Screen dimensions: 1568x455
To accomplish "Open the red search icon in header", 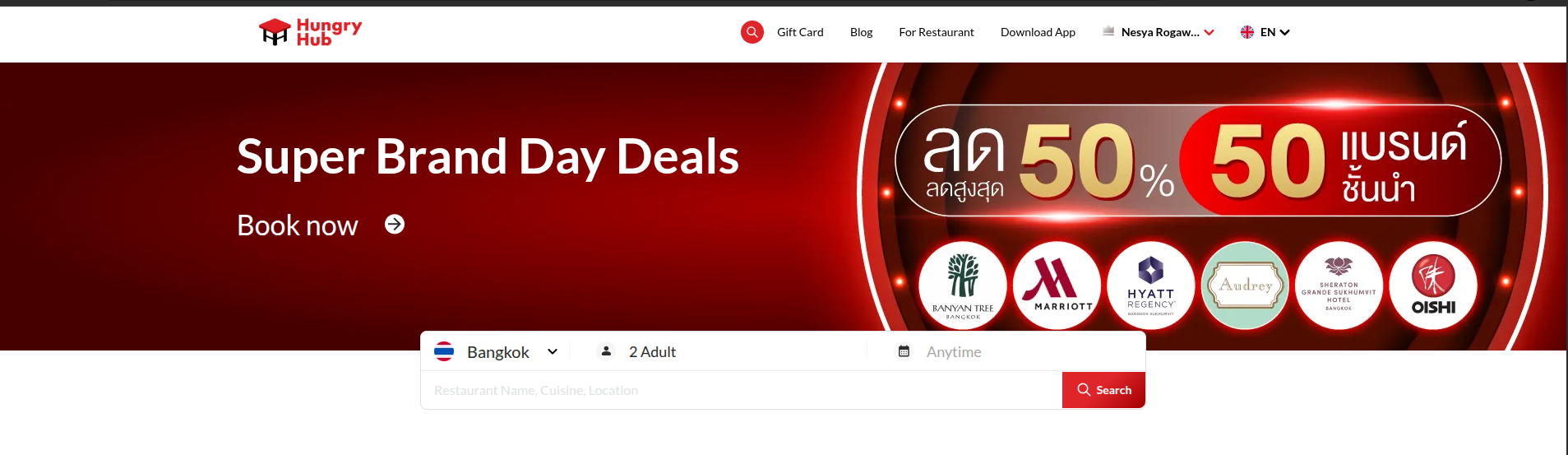I will coord(752,32).
